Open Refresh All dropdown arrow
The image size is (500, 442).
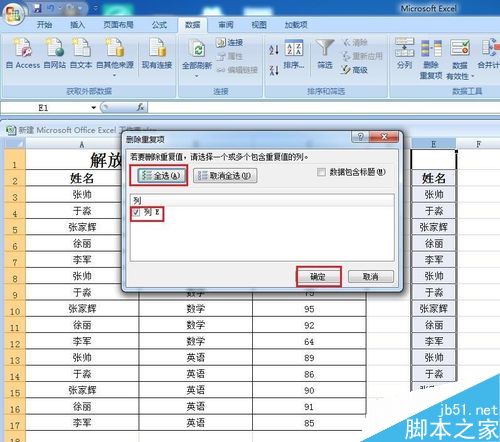[197, 76]
